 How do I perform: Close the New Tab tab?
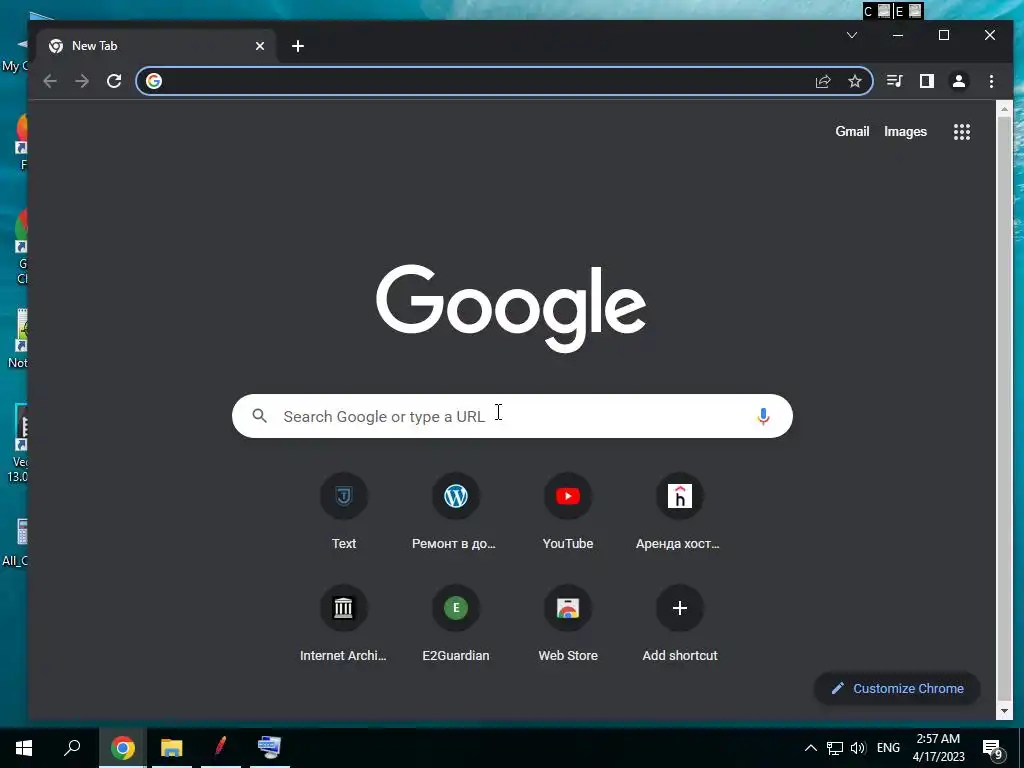[260, 46]
